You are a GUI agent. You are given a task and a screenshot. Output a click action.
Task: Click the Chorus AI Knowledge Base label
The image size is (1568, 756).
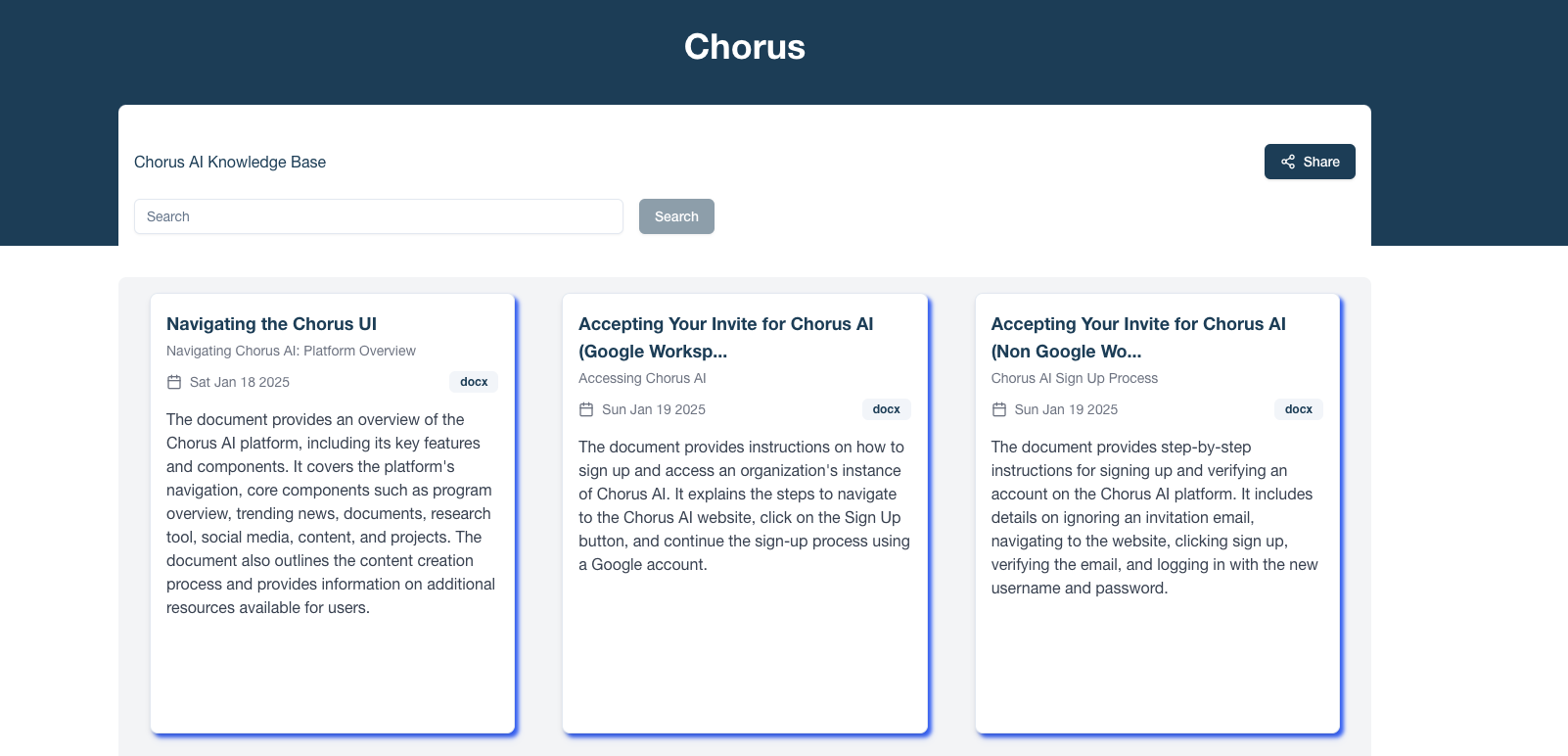[x=230, y=162]
